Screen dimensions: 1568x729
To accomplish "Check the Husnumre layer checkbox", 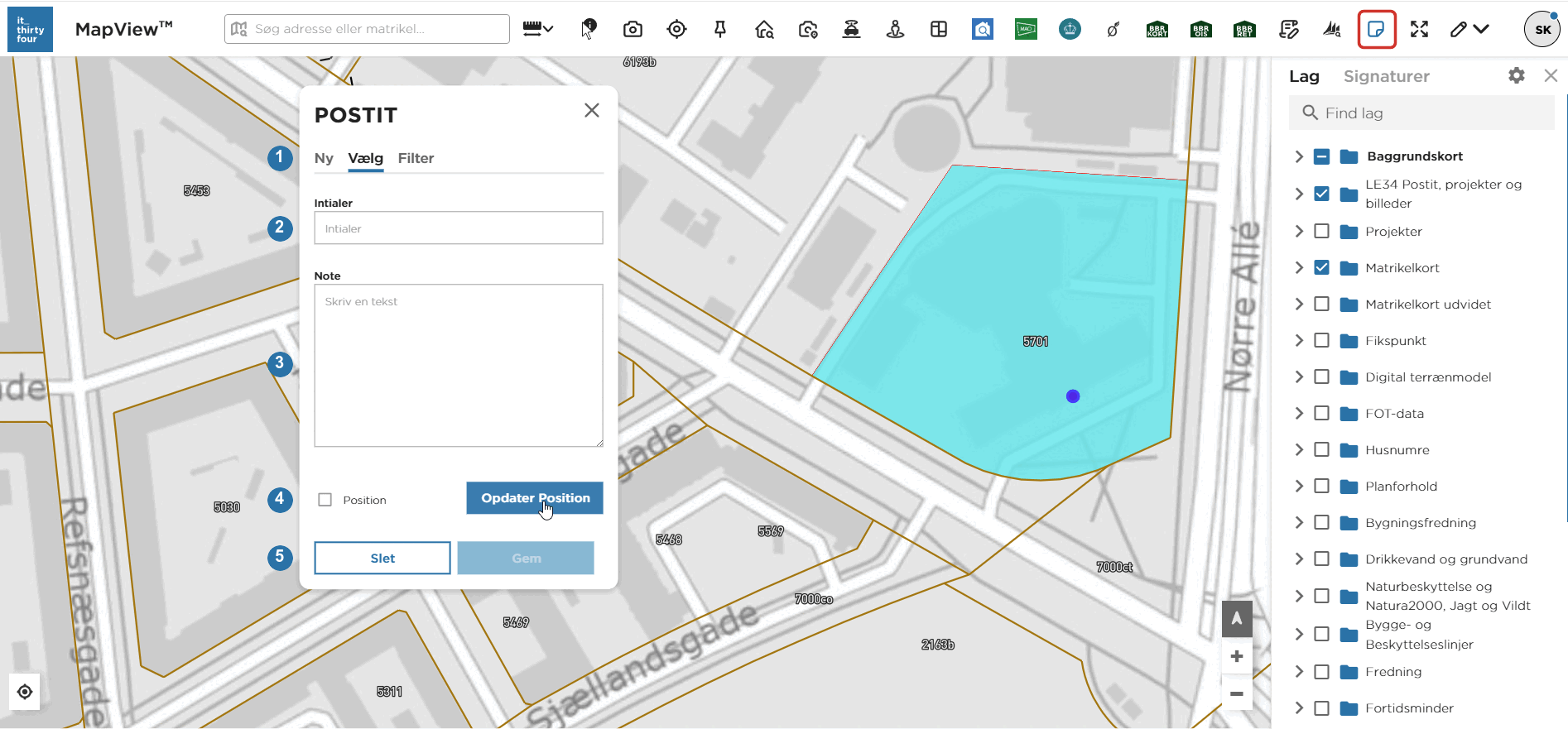I will (1322, 449).
